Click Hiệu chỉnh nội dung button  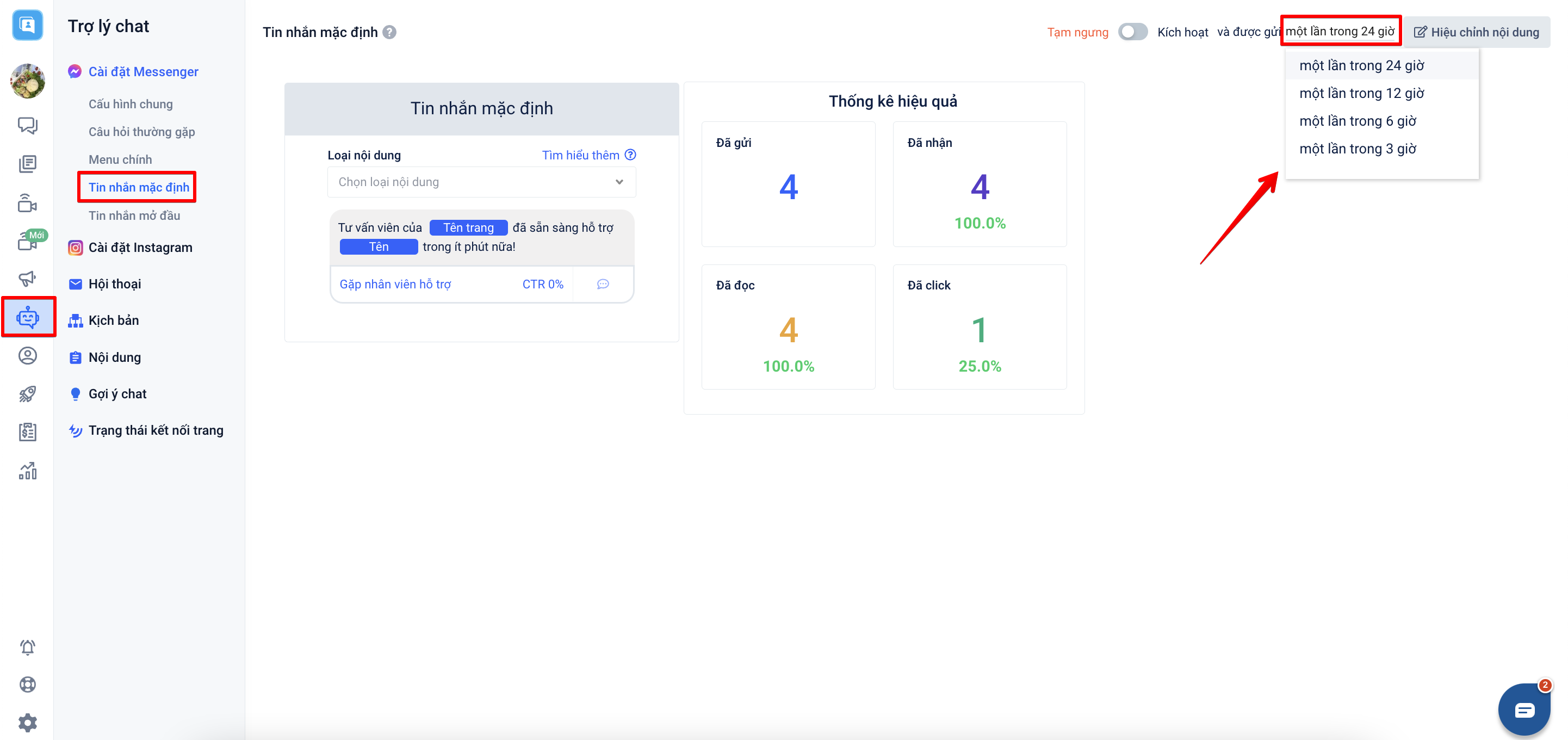(1476, 32)
